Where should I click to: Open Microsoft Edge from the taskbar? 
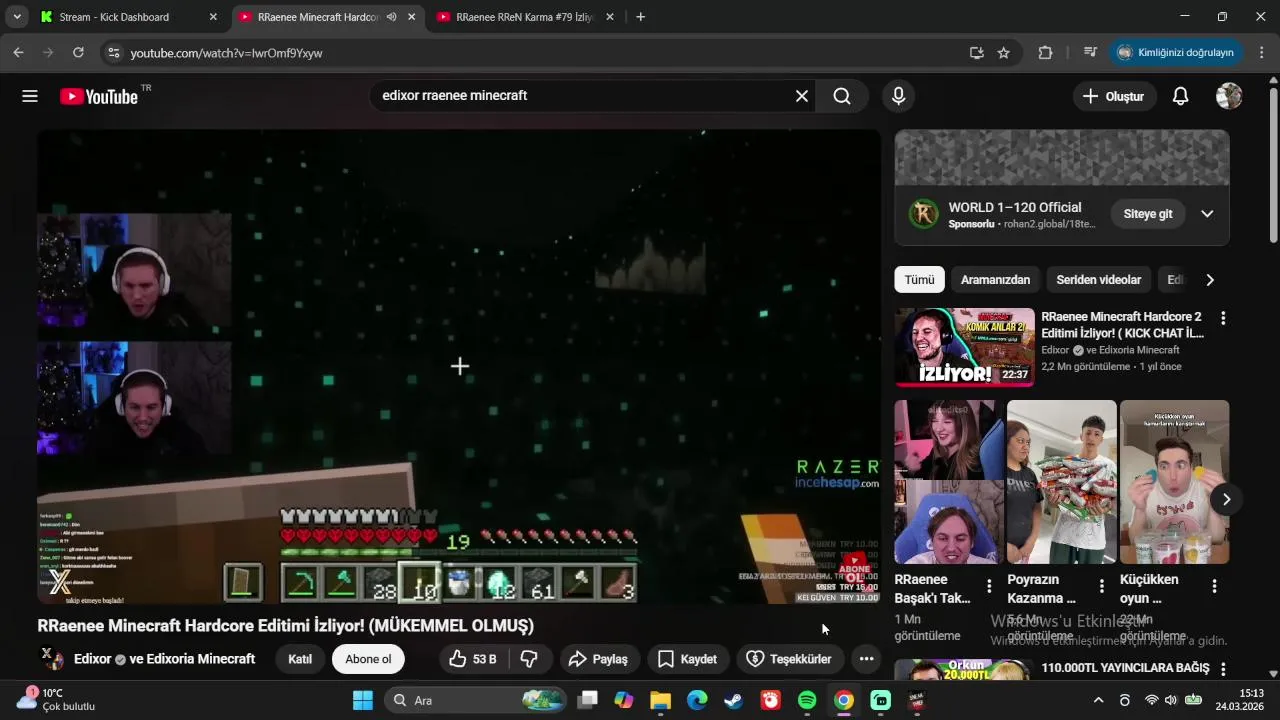coord(696,700)
